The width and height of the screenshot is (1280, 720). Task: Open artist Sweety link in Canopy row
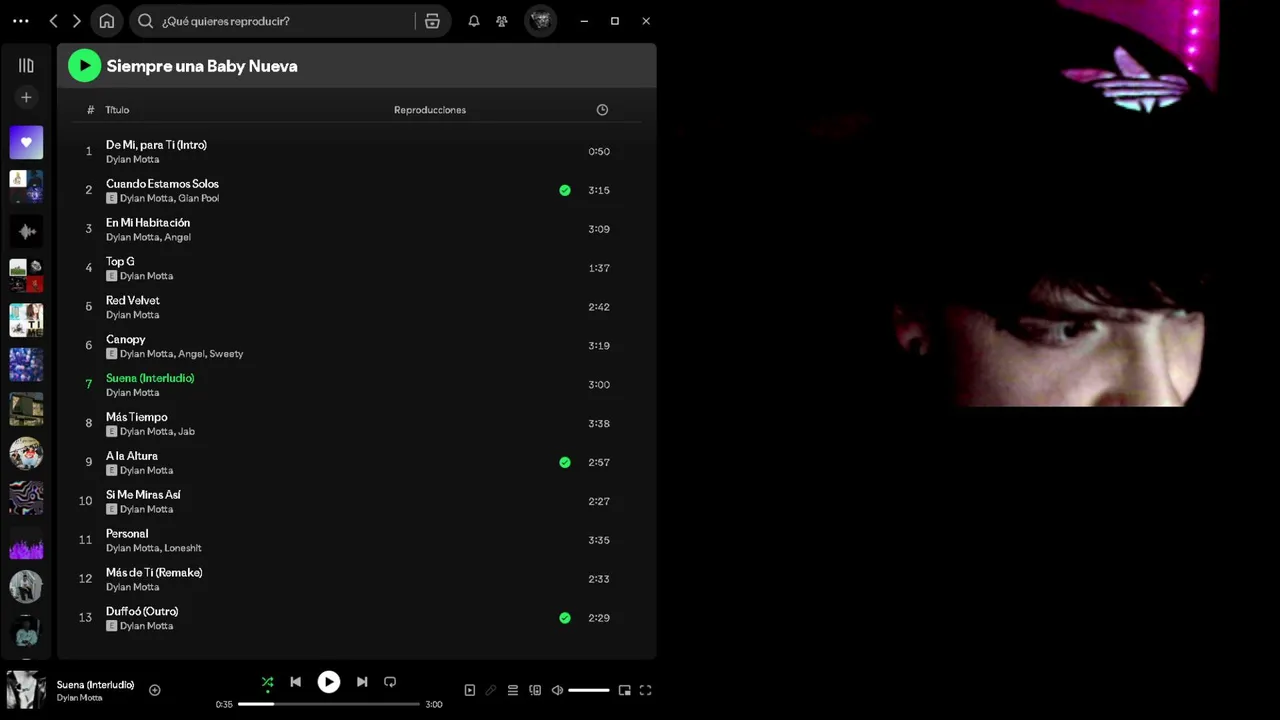click(226, 354)
